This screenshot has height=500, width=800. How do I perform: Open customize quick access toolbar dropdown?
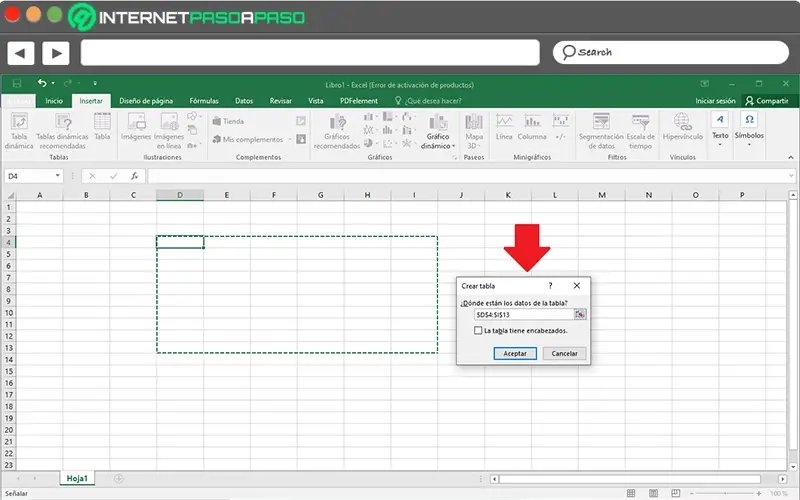tap(95, 83)
